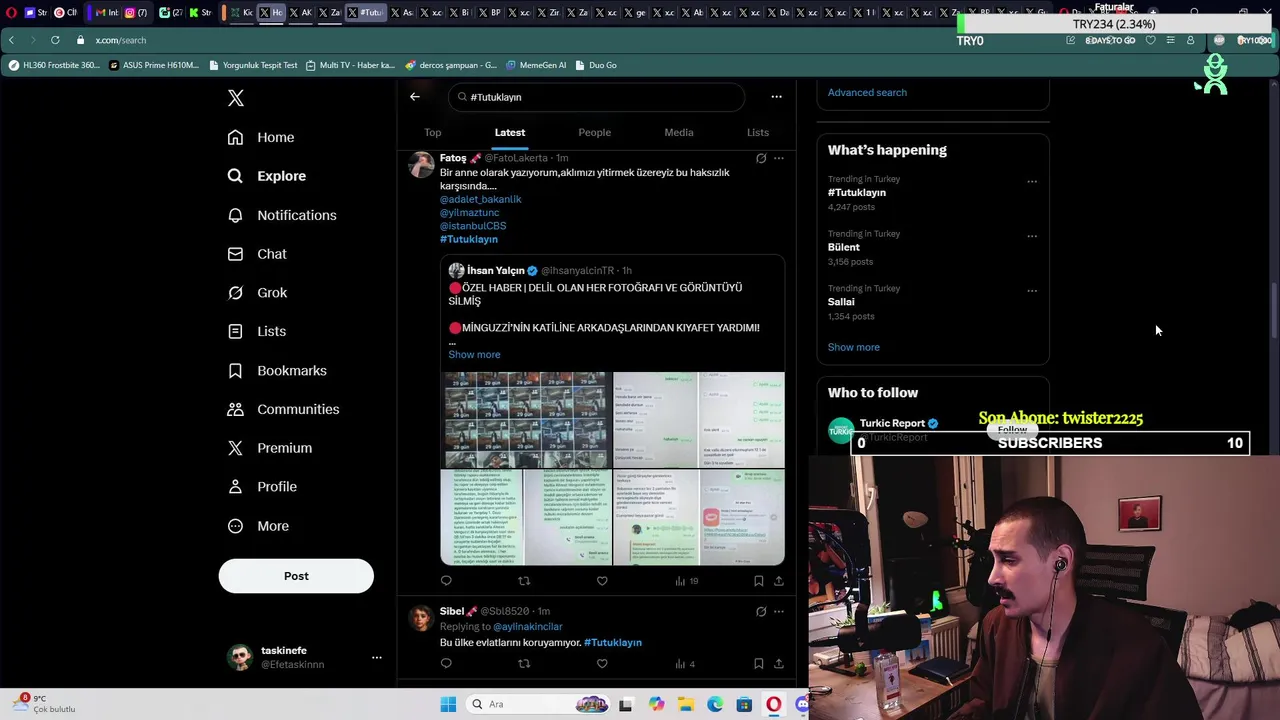Reply to Sibel post

pos(446,663)
